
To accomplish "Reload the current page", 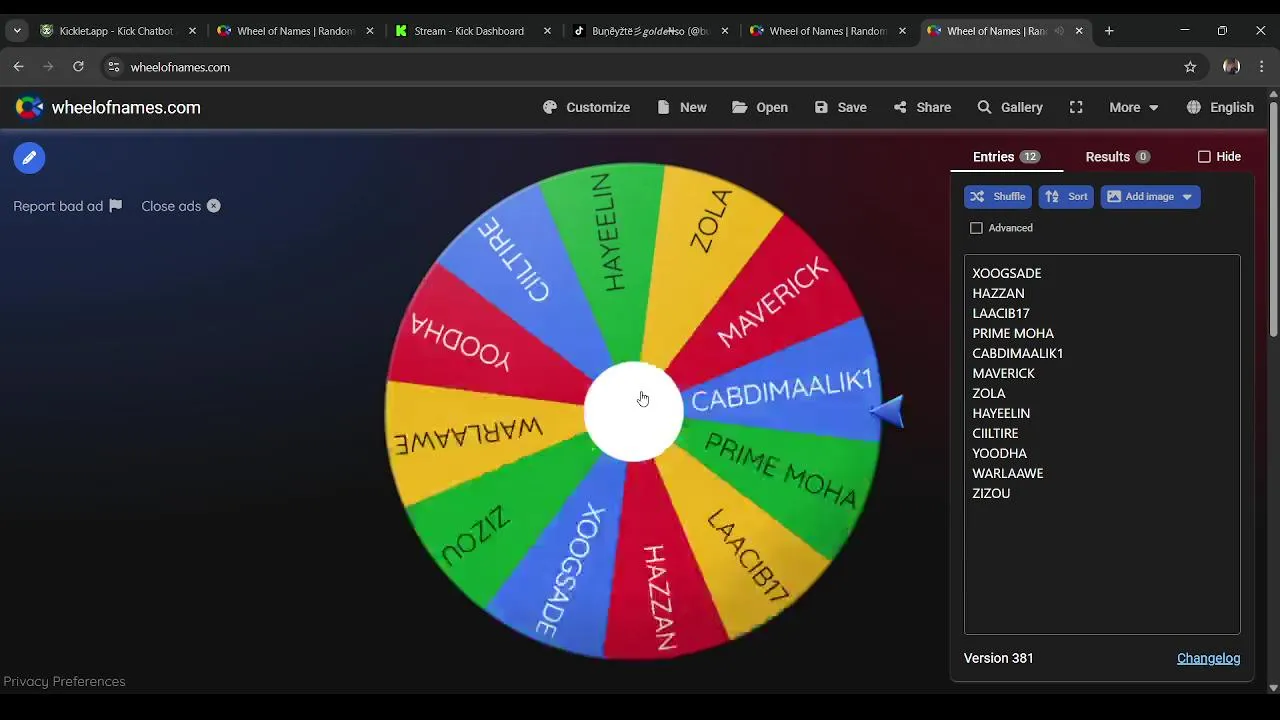I will (78, 67).
